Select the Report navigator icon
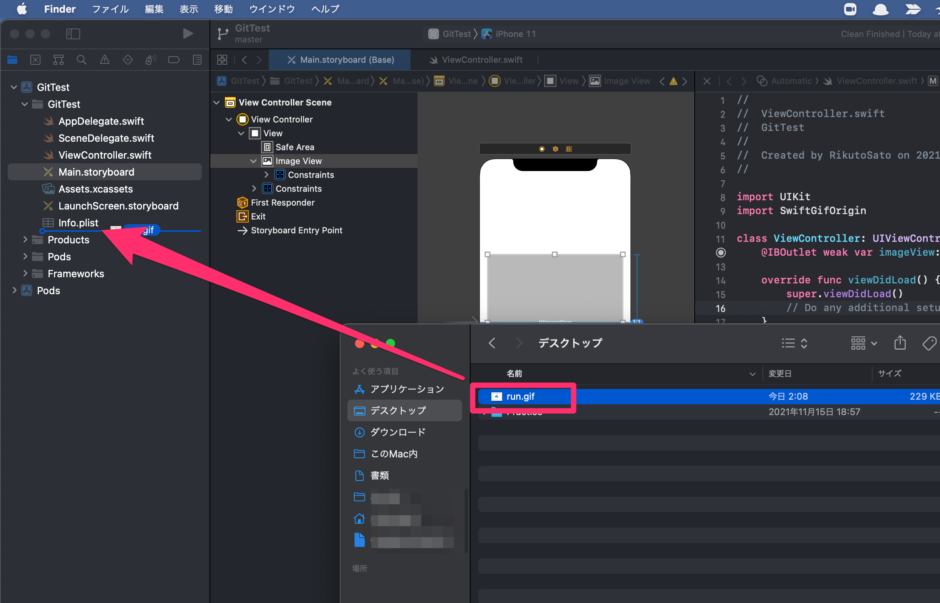 [196, 59]
